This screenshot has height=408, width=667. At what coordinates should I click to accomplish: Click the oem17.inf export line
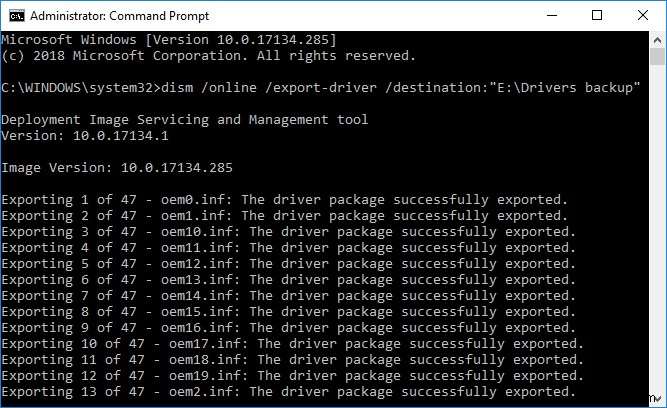(293, 343)
